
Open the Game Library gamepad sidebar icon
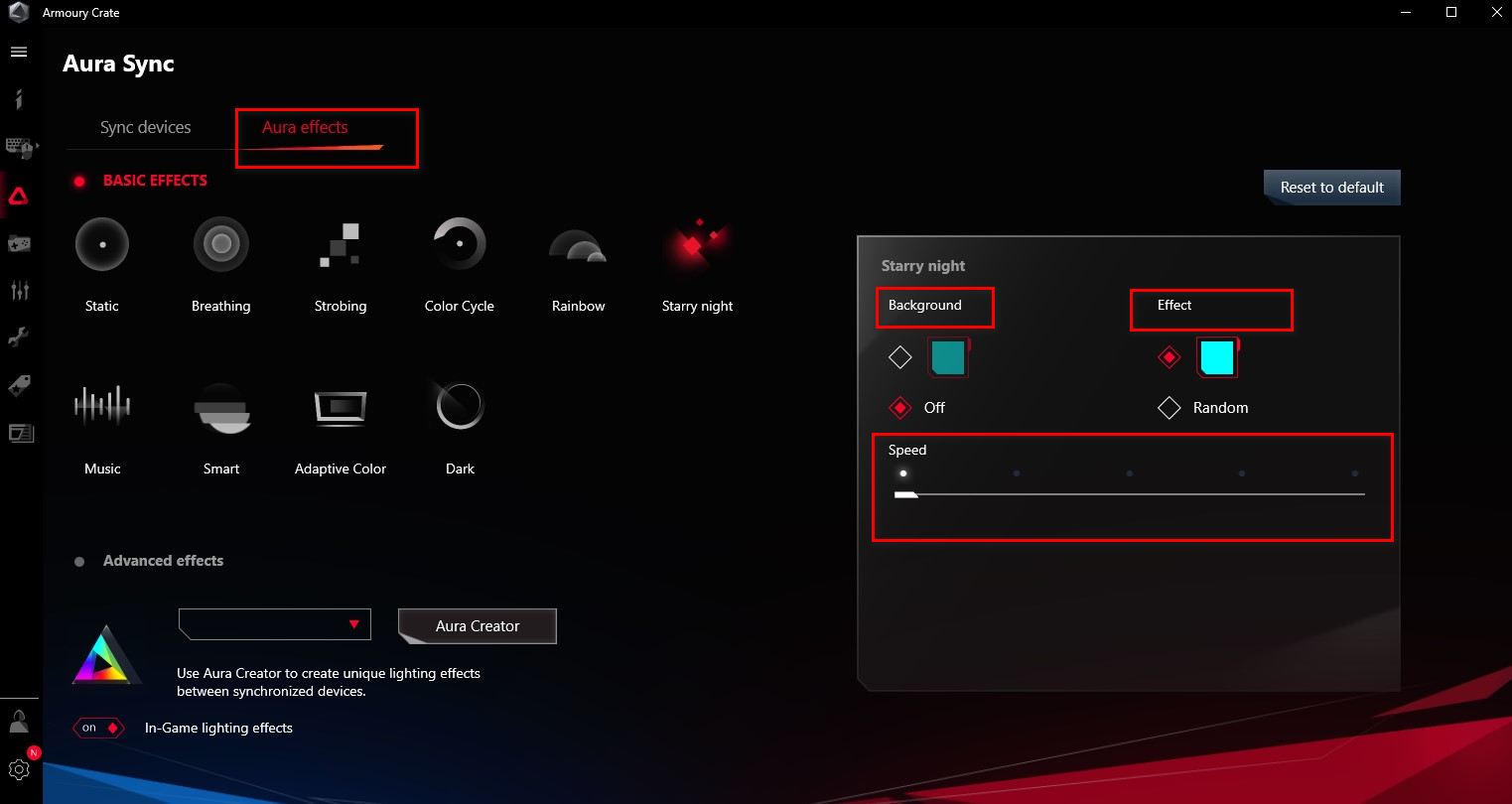(19, 243)
